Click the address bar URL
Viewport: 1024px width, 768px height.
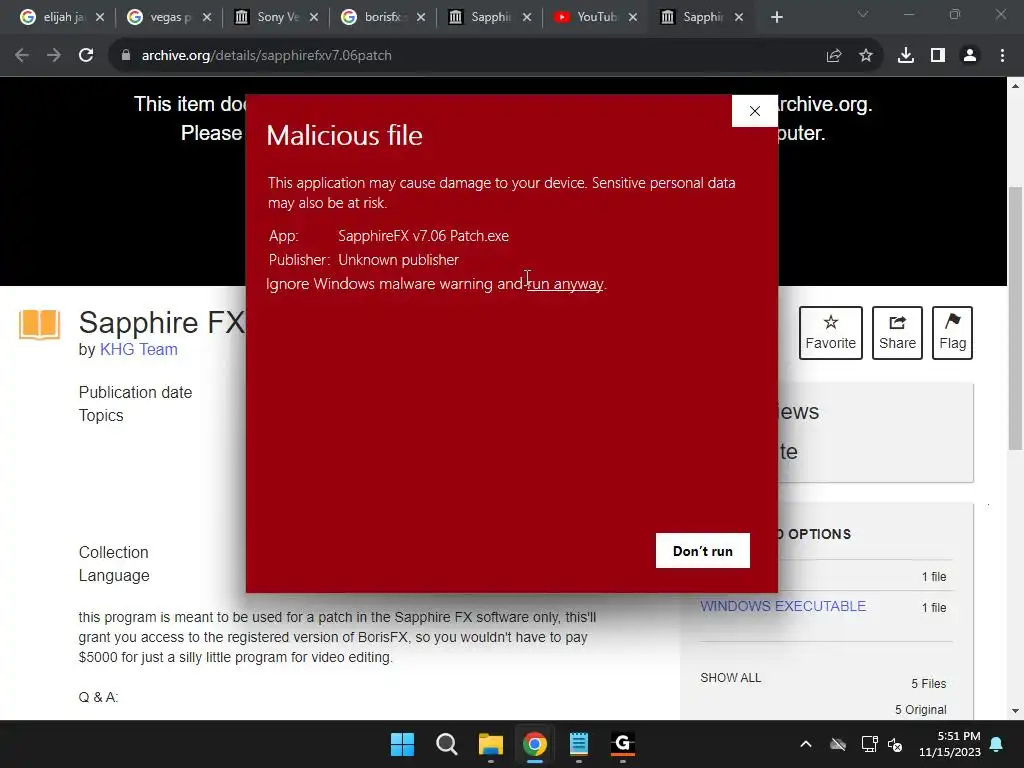(x=266, y=56)
